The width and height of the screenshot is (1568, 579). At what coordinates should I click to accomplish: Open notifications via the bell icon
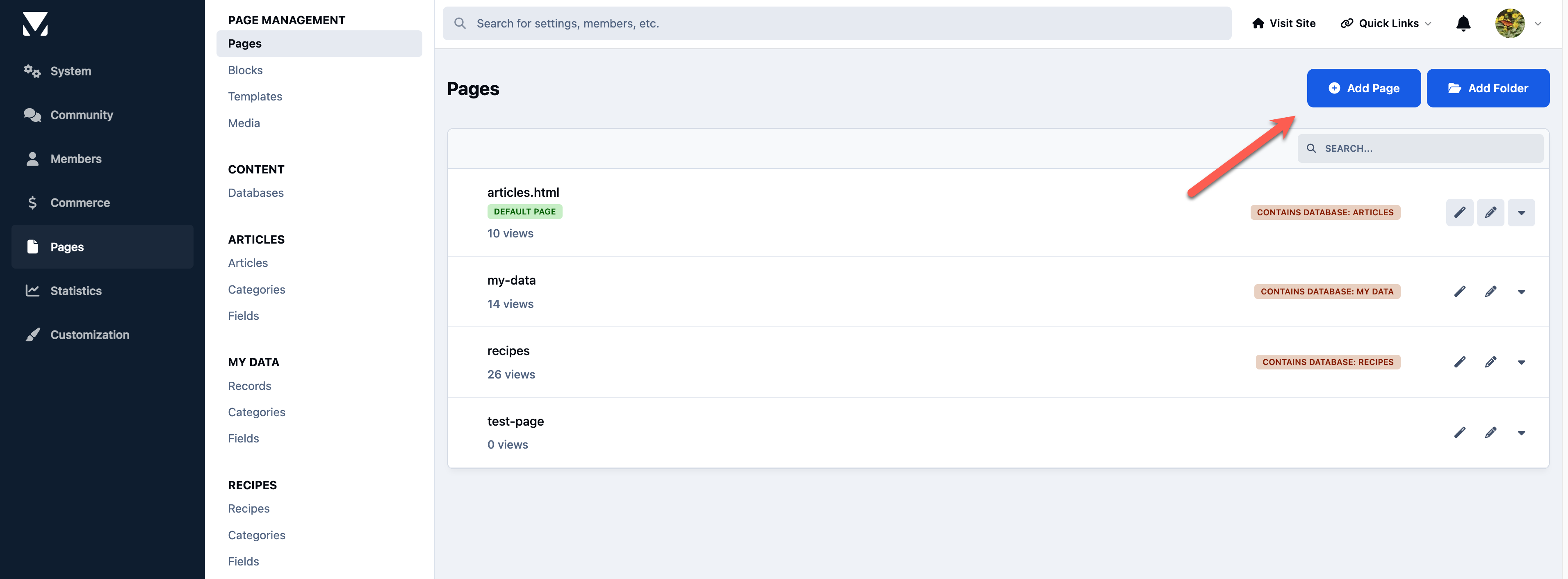[1463, 23]
